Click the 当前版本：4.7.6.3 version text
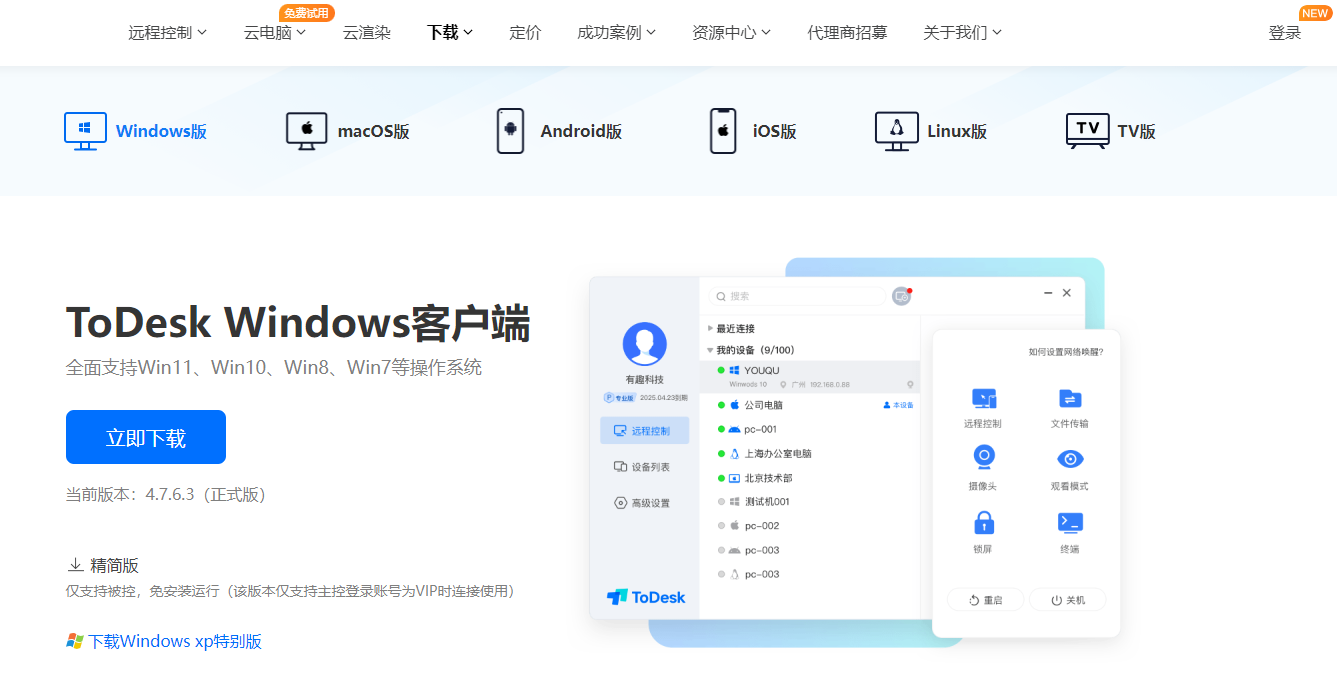Screen dimensions: 1337x677 click(x=166, y=494)
